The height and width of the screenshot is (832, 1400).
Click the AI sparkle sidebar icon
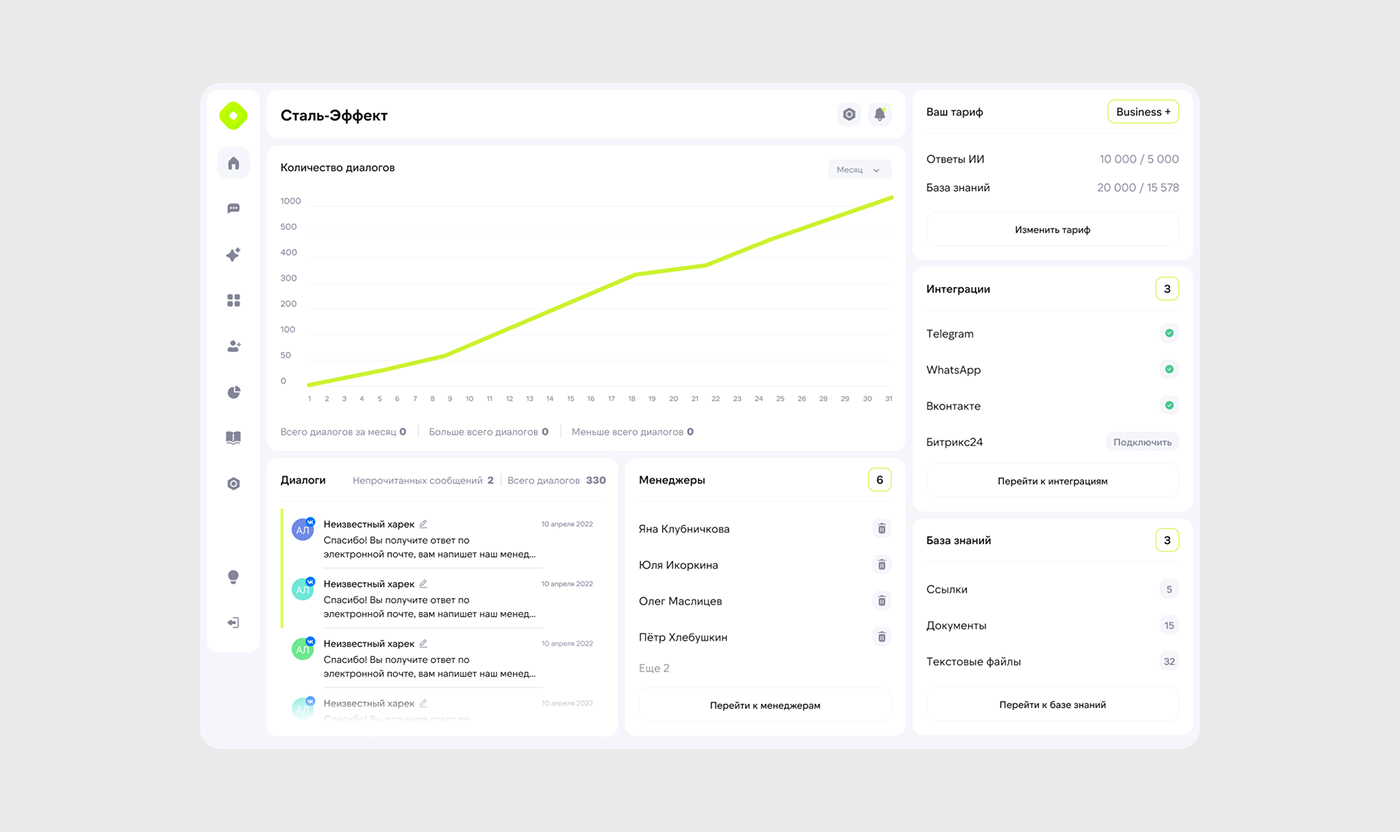pos(233,255)
